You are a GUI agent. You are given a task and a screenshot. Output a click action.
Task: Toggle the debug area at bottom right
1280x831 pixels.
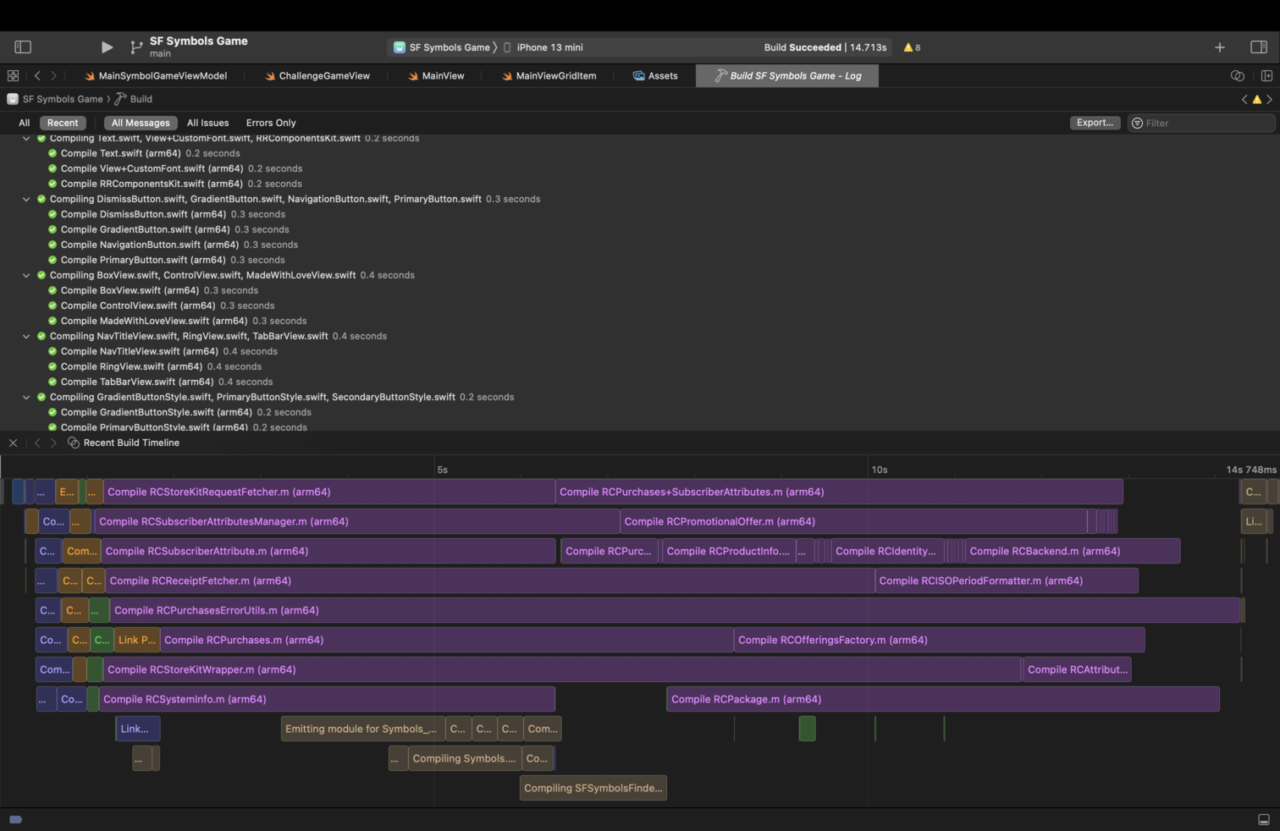pyautogui.click(x=1264, y=820)
